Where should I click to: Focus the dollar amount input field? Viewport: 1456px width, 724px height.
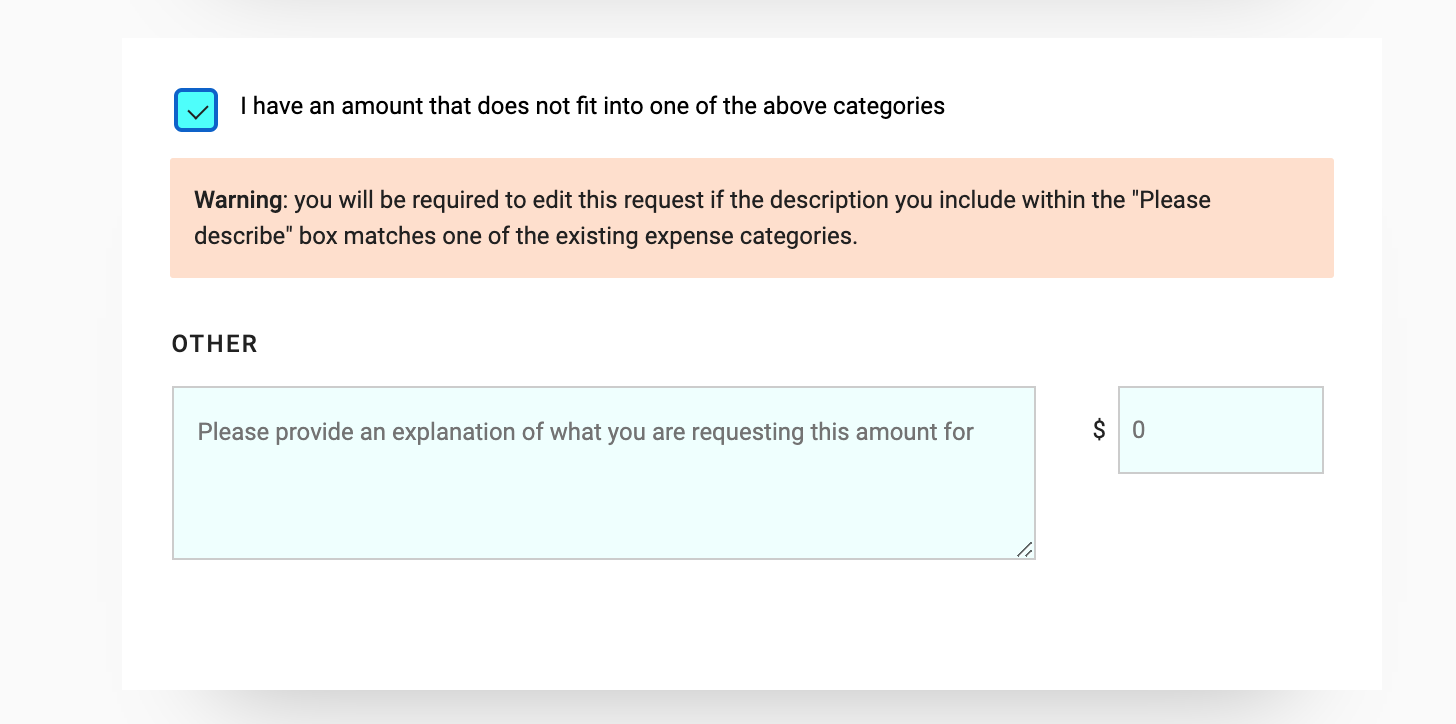pyautogui.click(x=1221, y=430)
